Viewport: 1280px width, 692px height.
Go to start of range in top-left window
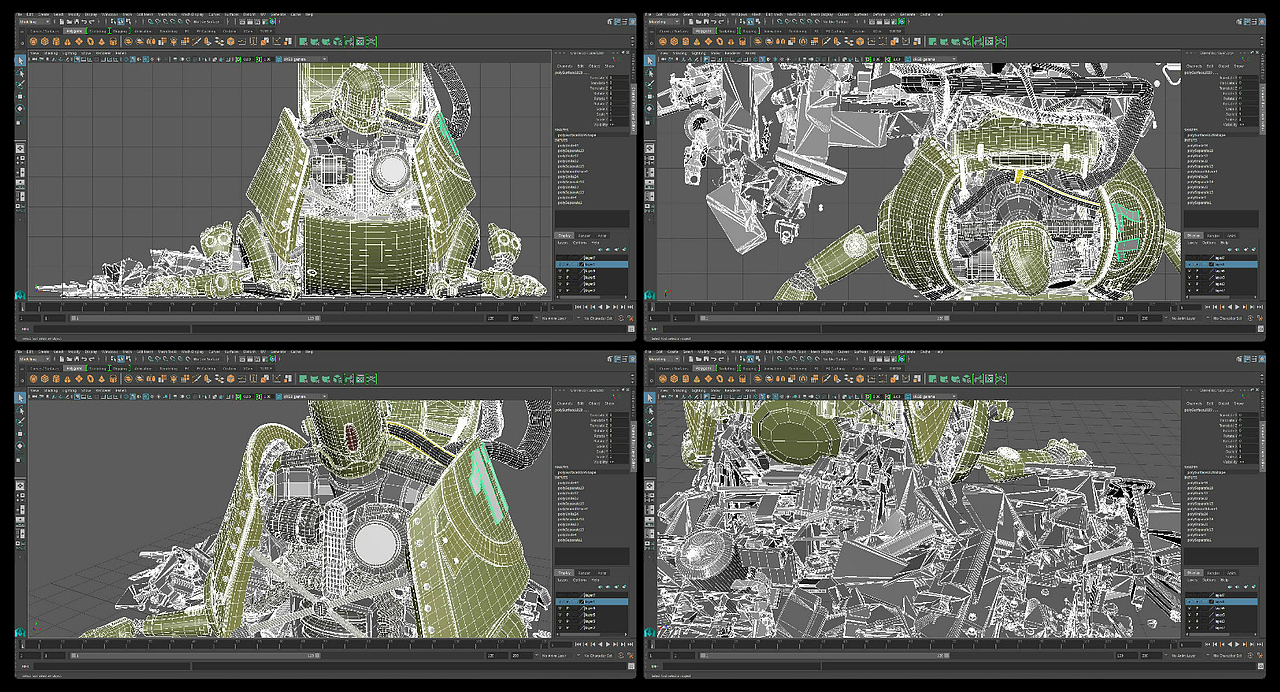[x=577, y=307]
